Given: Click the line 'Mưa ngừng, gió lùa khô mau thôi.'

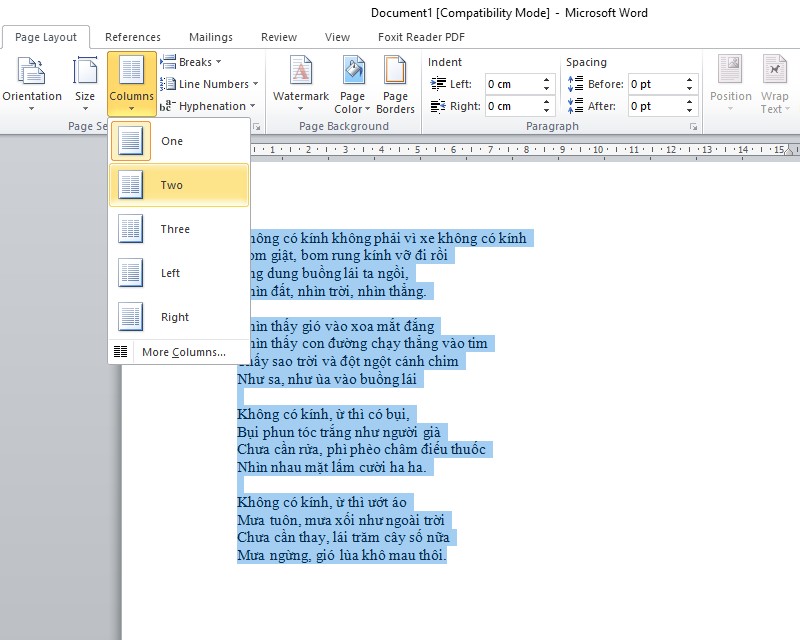Looking at the screenshot, I should 342,555.
